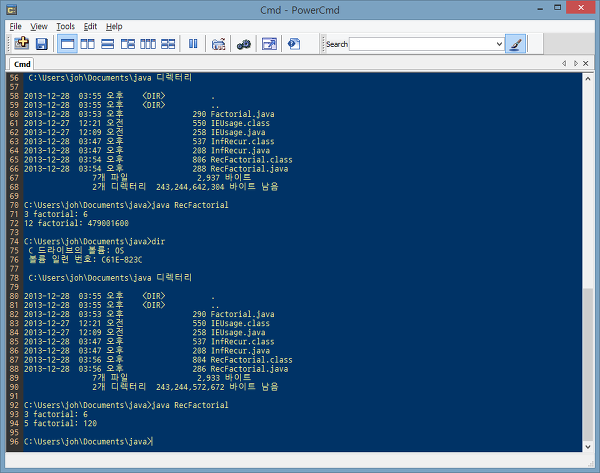Screen dimensions: 600x473
Task: Choose the two horizontal panes layout
Action: 108,44
